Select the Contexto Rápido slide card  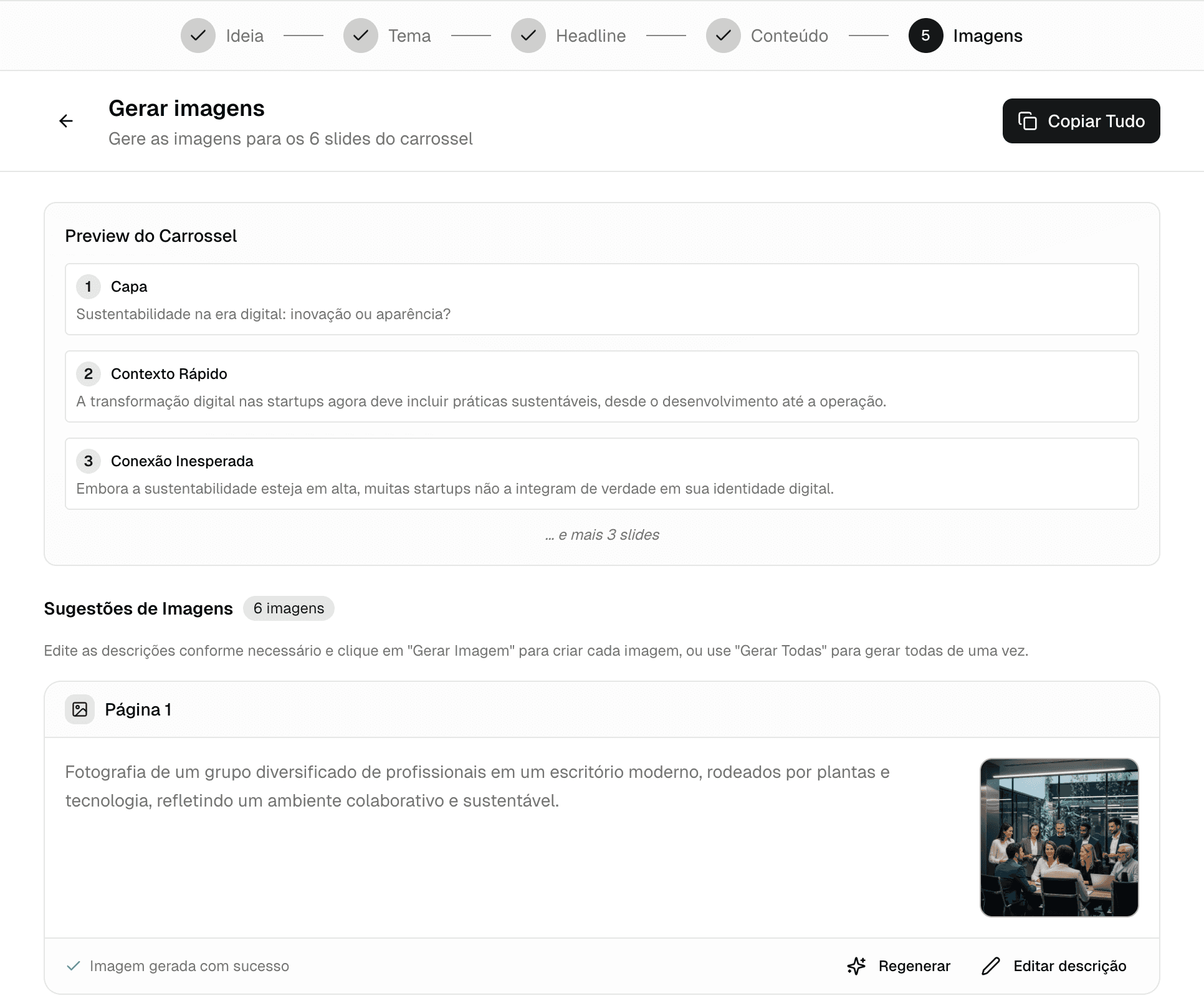(x=601, y=386)
